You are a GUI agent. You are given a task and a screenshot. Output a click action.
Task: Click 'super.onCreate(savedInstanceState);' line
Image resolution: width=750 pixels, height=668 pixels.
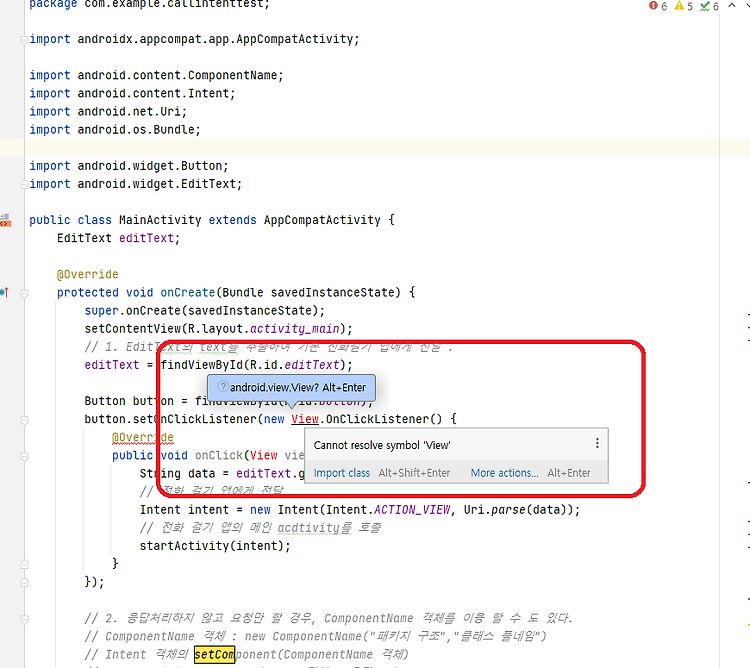pyautogui.click(x=205, y=311)
